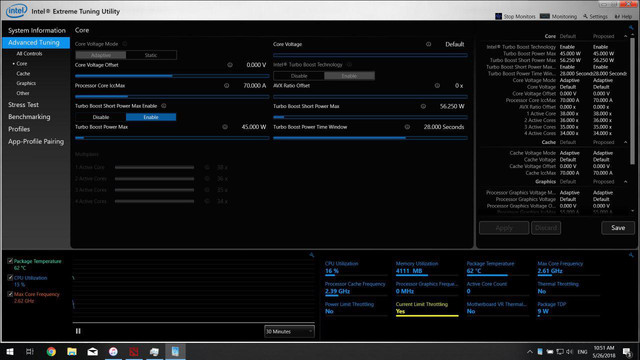Click the Apply button

point(504,228)
